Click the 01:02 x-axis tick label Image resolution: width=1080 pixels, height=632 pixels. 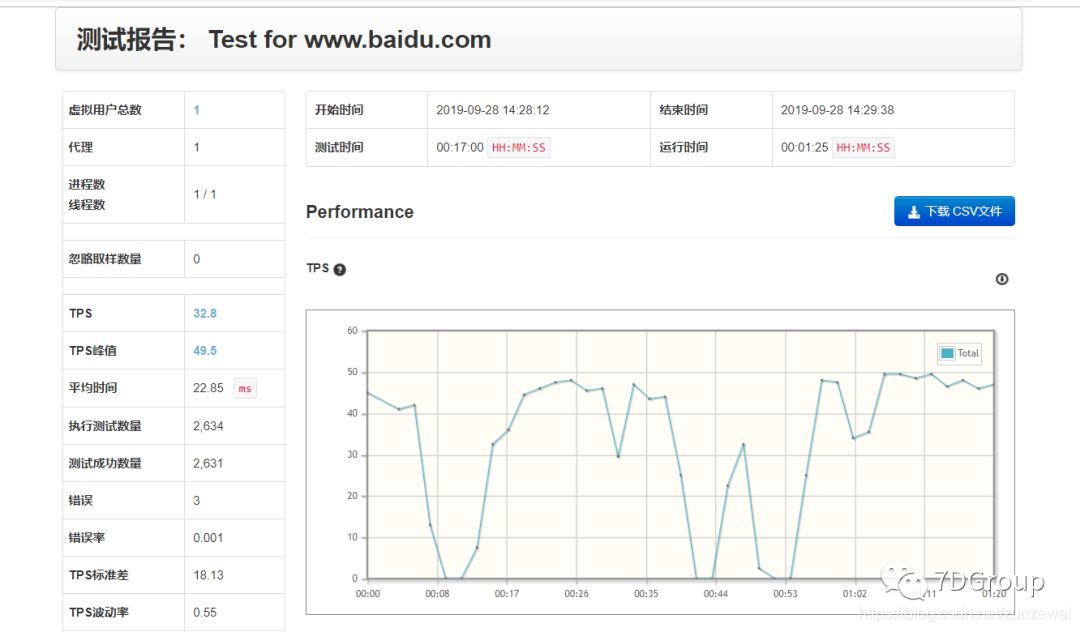click(855, 593)
